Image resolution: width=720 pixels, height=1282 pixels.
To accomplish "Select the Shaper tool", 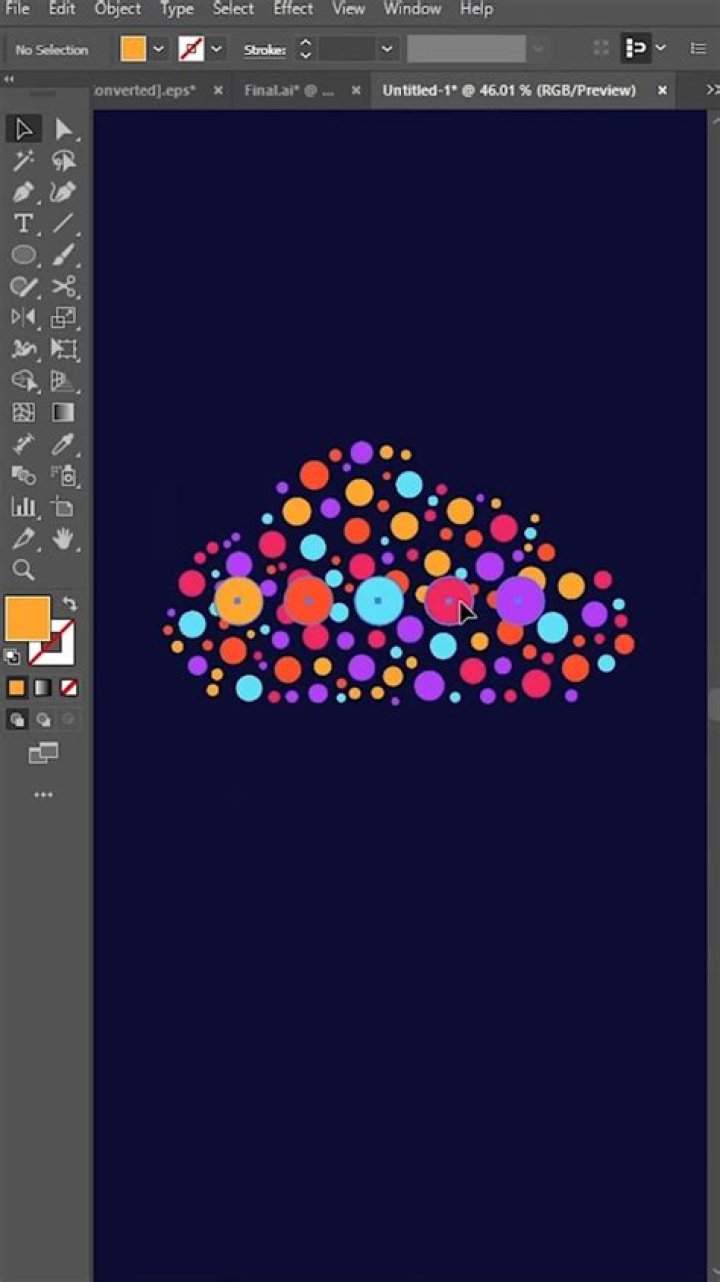I will click(24, 287).
